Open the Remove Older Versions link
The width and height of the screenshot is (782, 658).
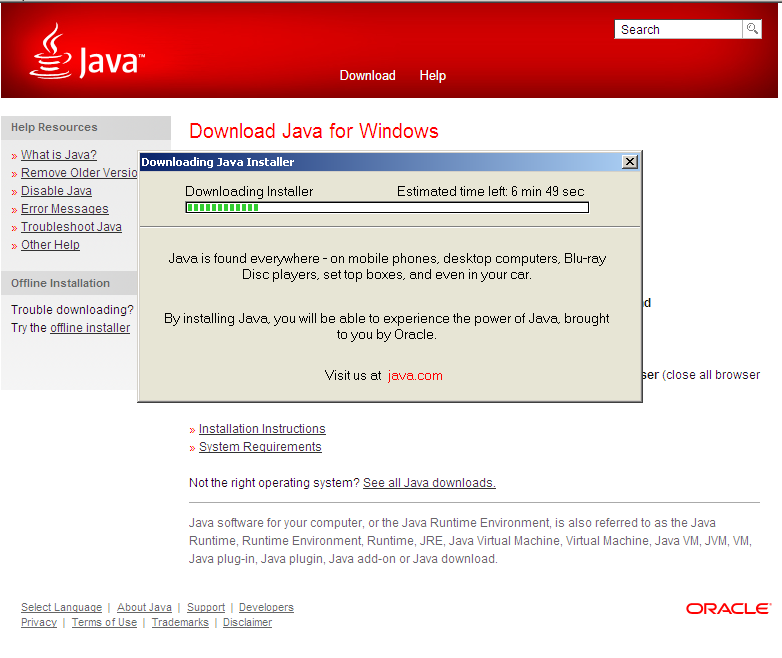79,173
